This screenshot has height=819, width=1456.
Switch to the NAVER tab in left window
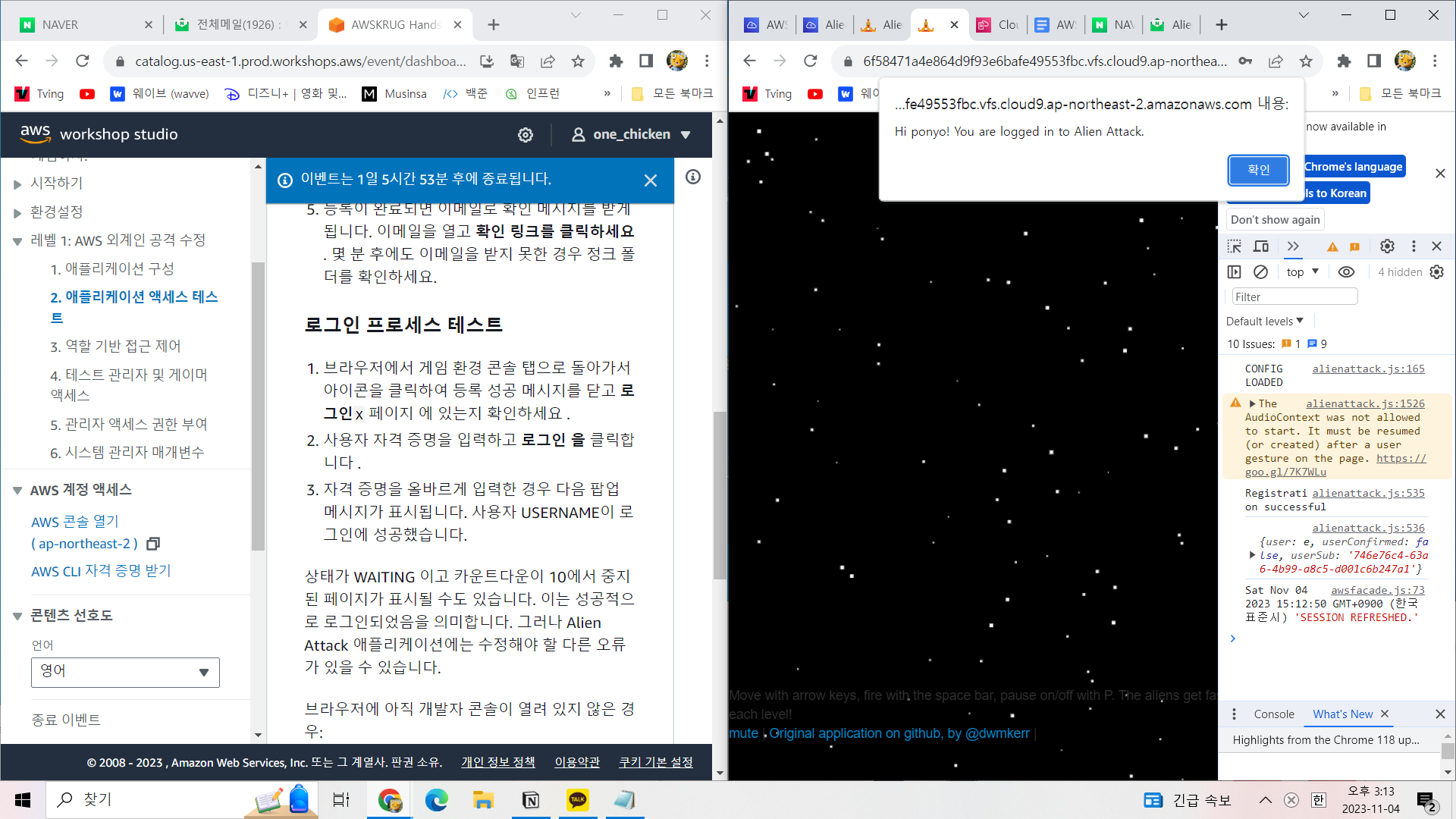pos(85,24)
